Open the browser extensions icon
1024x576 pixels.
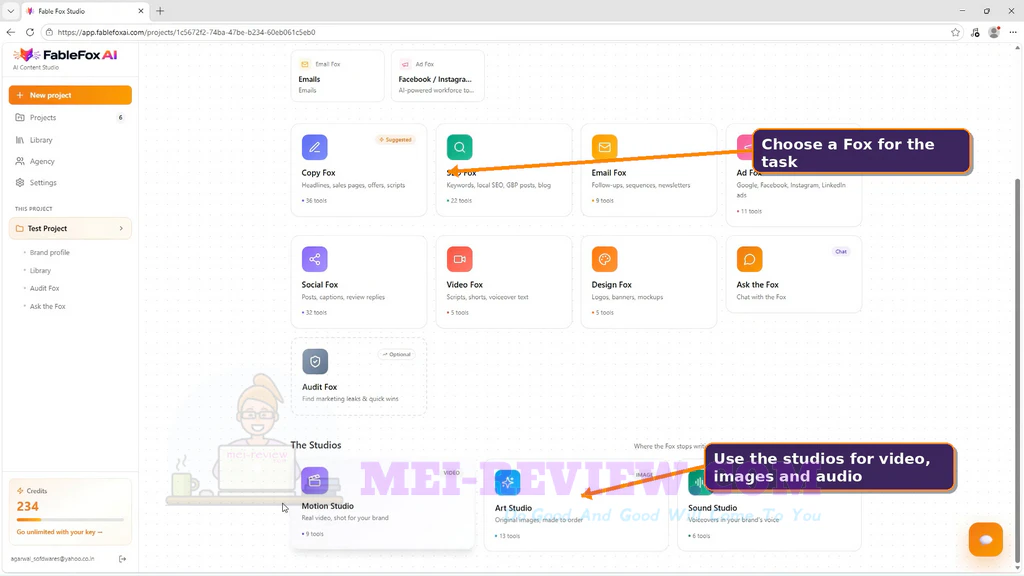[x=975, y=32]
